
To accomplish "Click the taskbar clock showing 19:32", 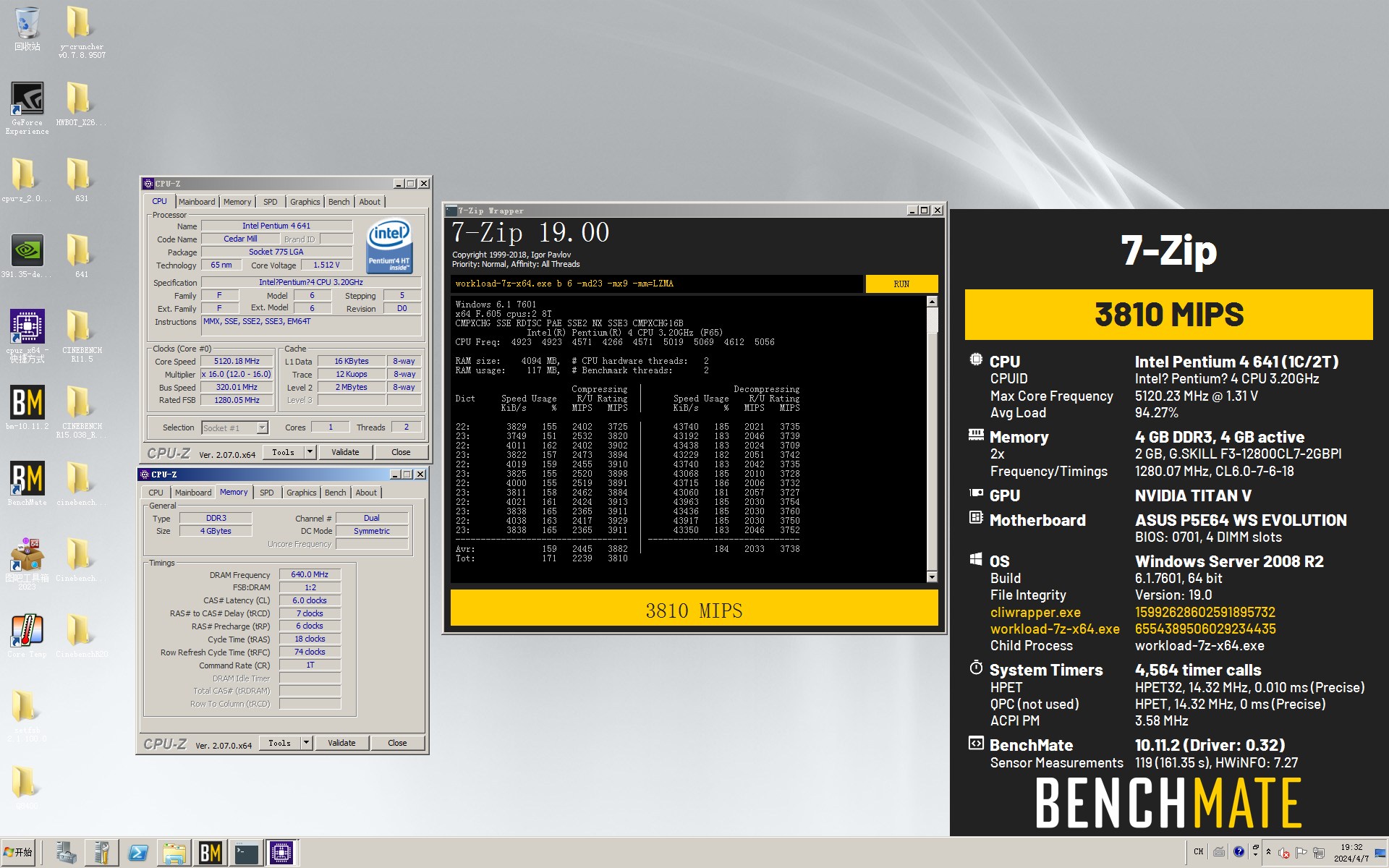I will point(1351,853).
